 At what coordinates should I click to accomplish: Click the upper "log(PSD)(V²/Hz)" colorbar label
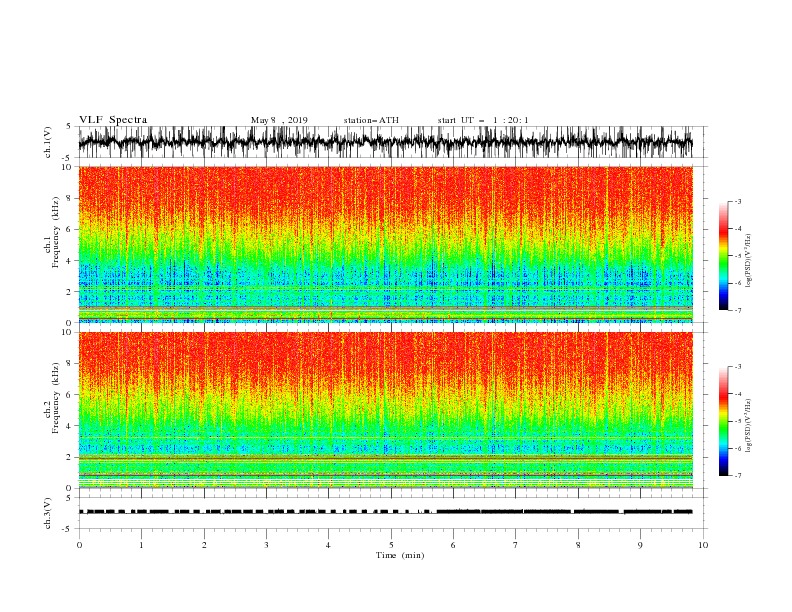(x=749, y=261)
